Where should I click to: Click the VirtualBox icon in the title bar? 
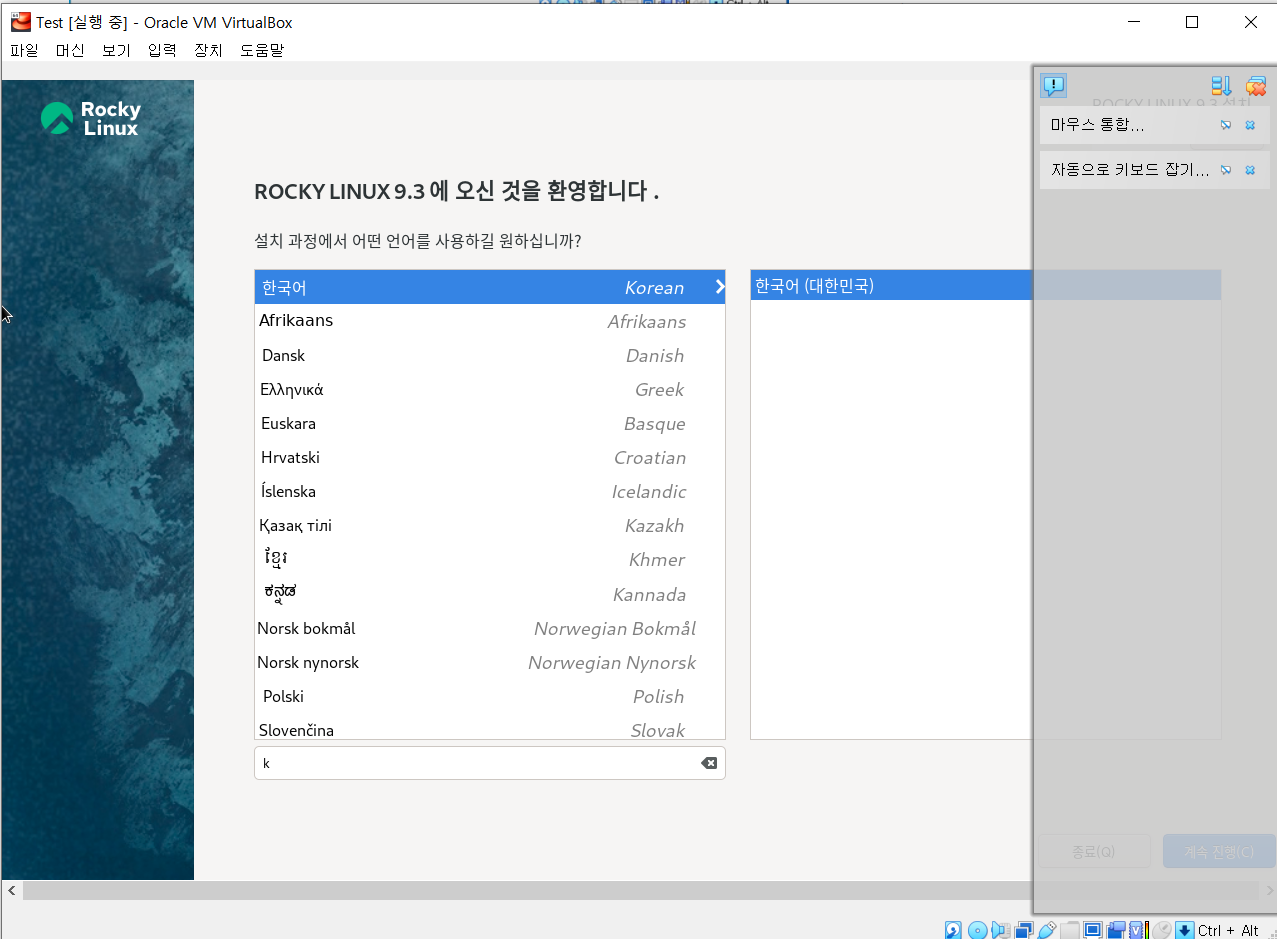coord(21,22)
